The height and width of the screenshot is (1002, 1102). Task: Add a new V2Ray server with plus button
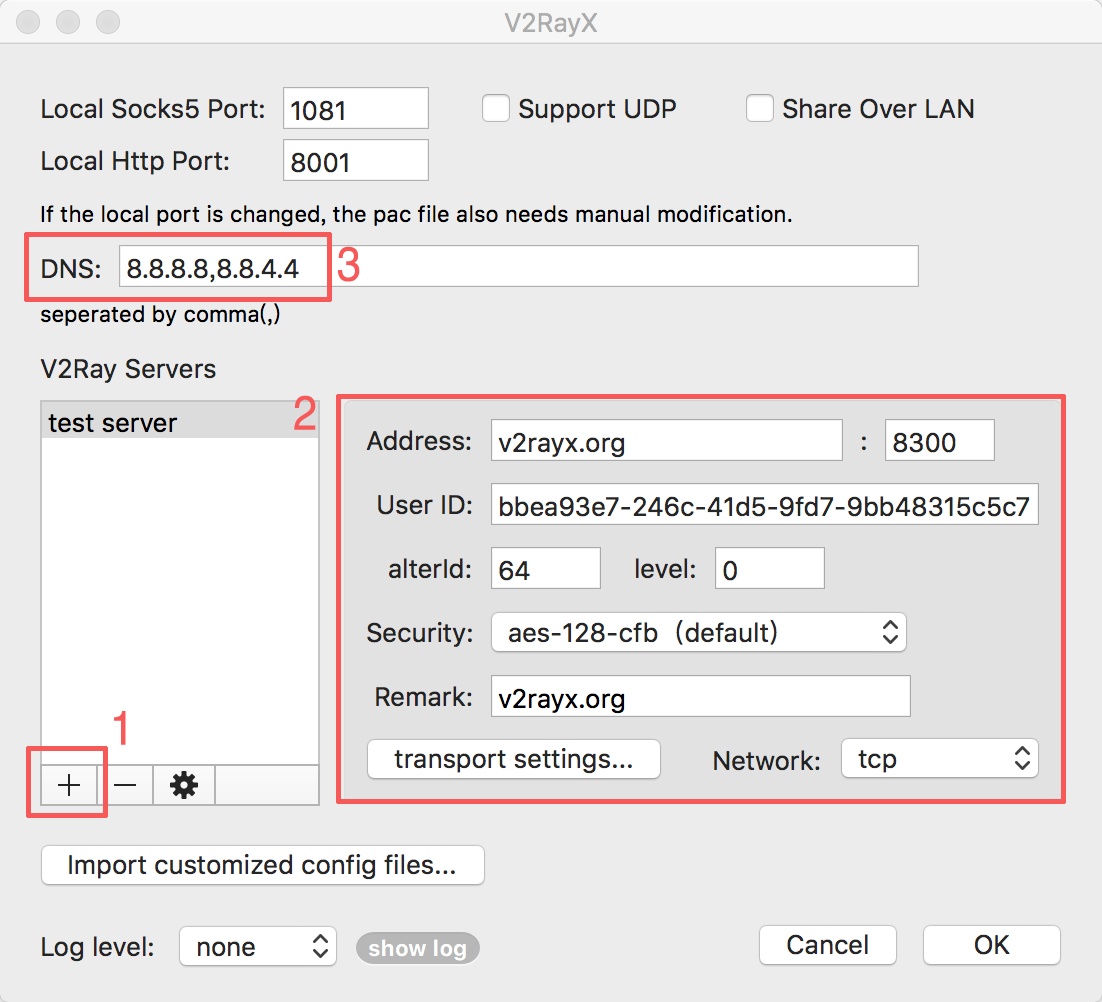point(68,785)
